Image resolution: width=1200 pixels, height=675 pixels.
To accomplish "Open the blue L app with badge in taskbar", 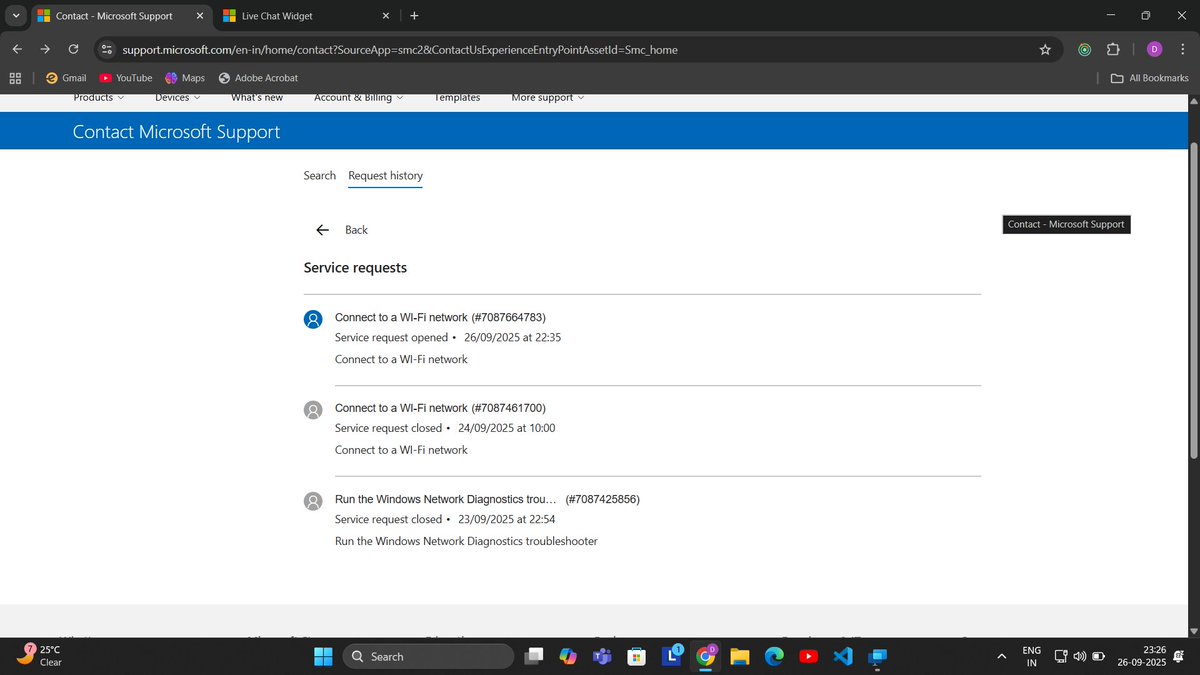I will point(672,656).
